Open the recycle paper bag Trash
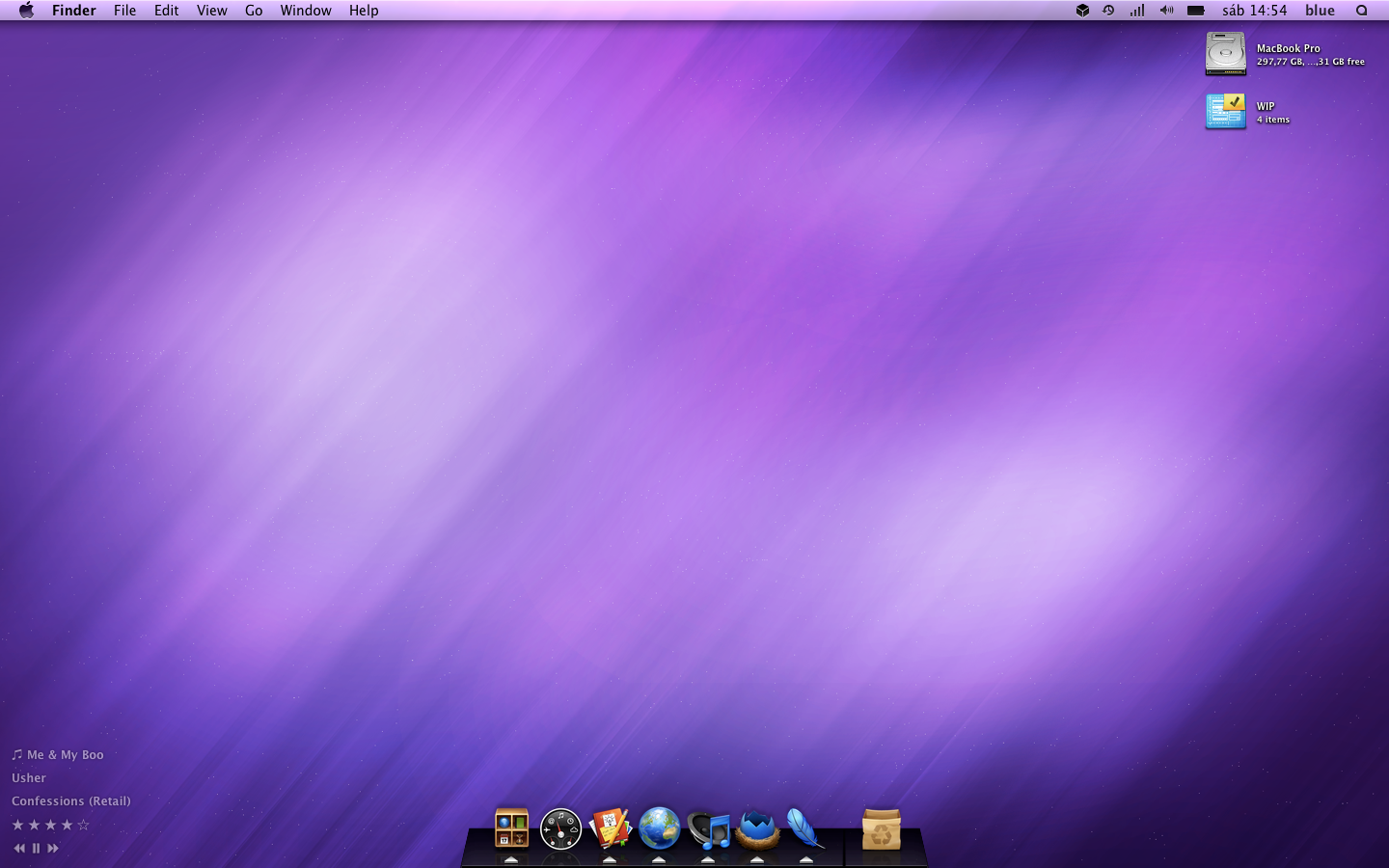Viewport: 1389px width, 868px height. coord(881,829)
